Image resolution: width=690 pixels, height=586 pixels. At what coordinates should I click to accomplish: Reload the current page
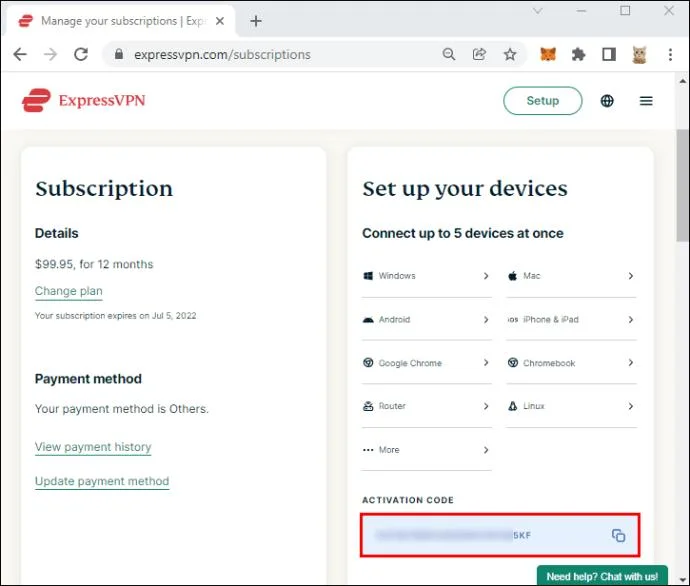tap(81, 55)
